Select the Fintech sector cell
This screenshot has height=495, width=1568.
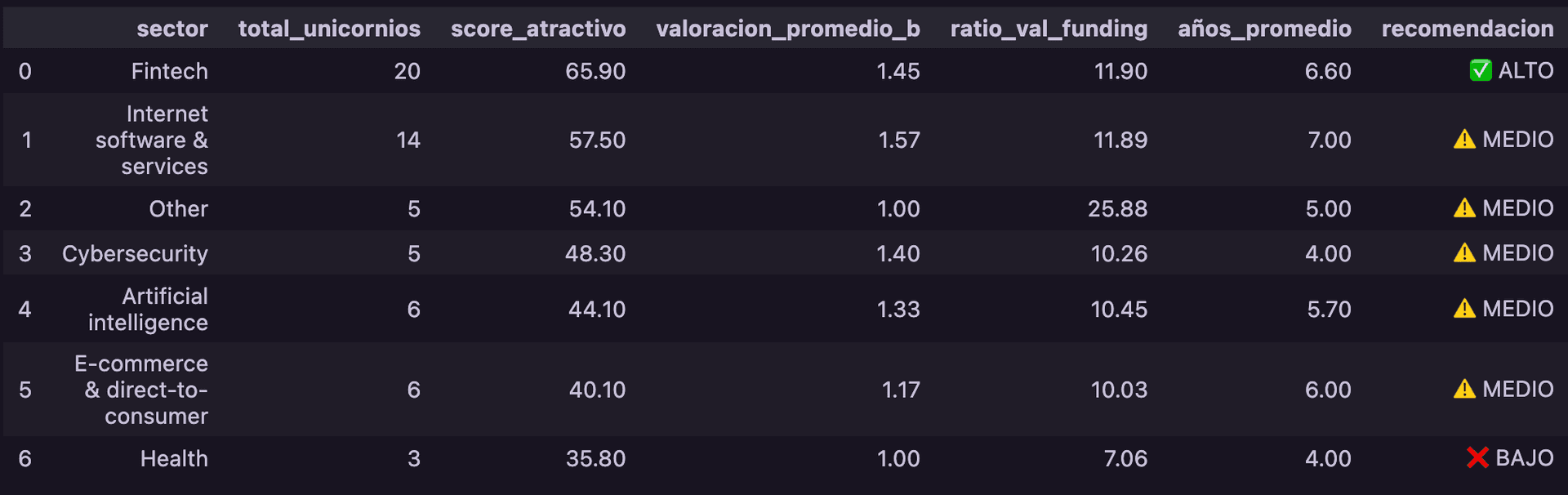(x=169, y=71)
